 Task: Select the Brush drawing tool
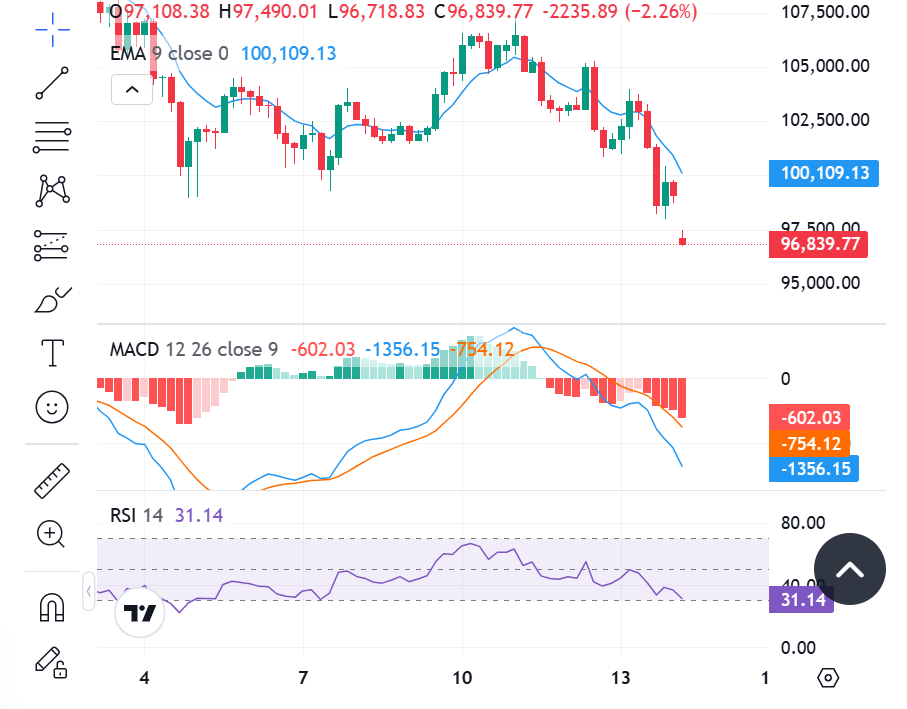pyautogui.click(x=52, y=299)
